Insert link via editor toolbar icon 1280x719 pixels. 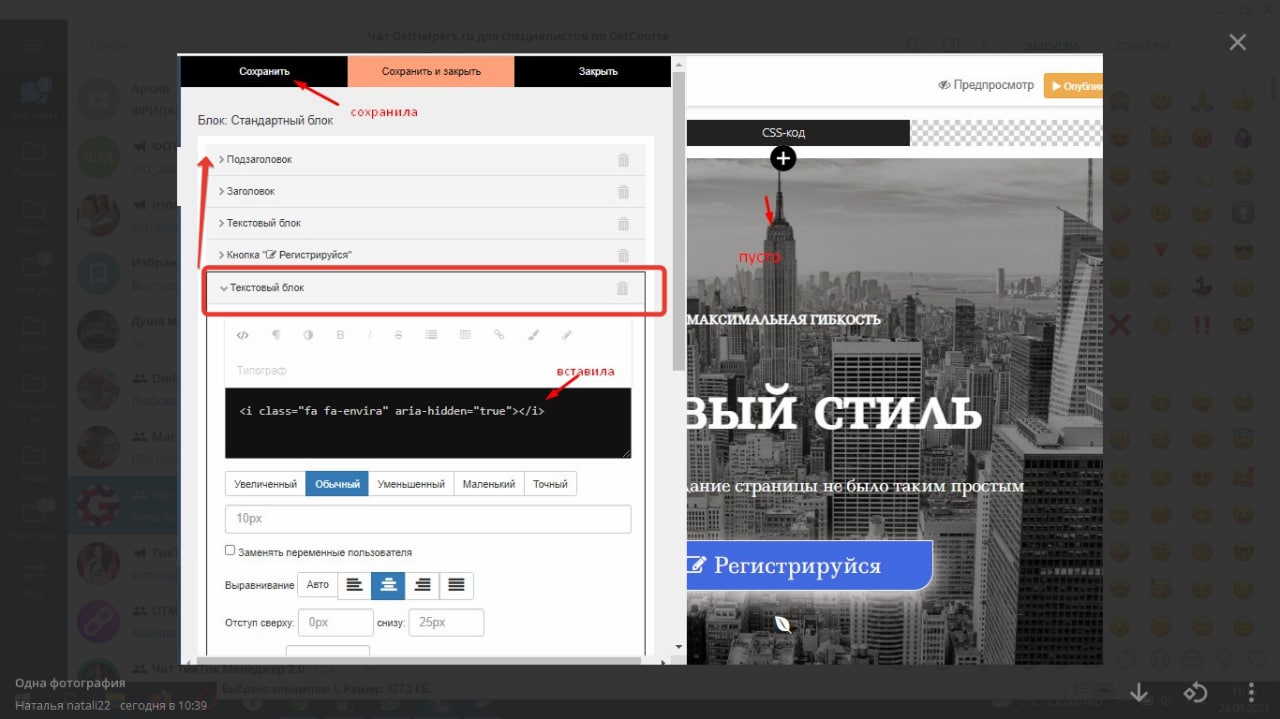tap(499, 335)
